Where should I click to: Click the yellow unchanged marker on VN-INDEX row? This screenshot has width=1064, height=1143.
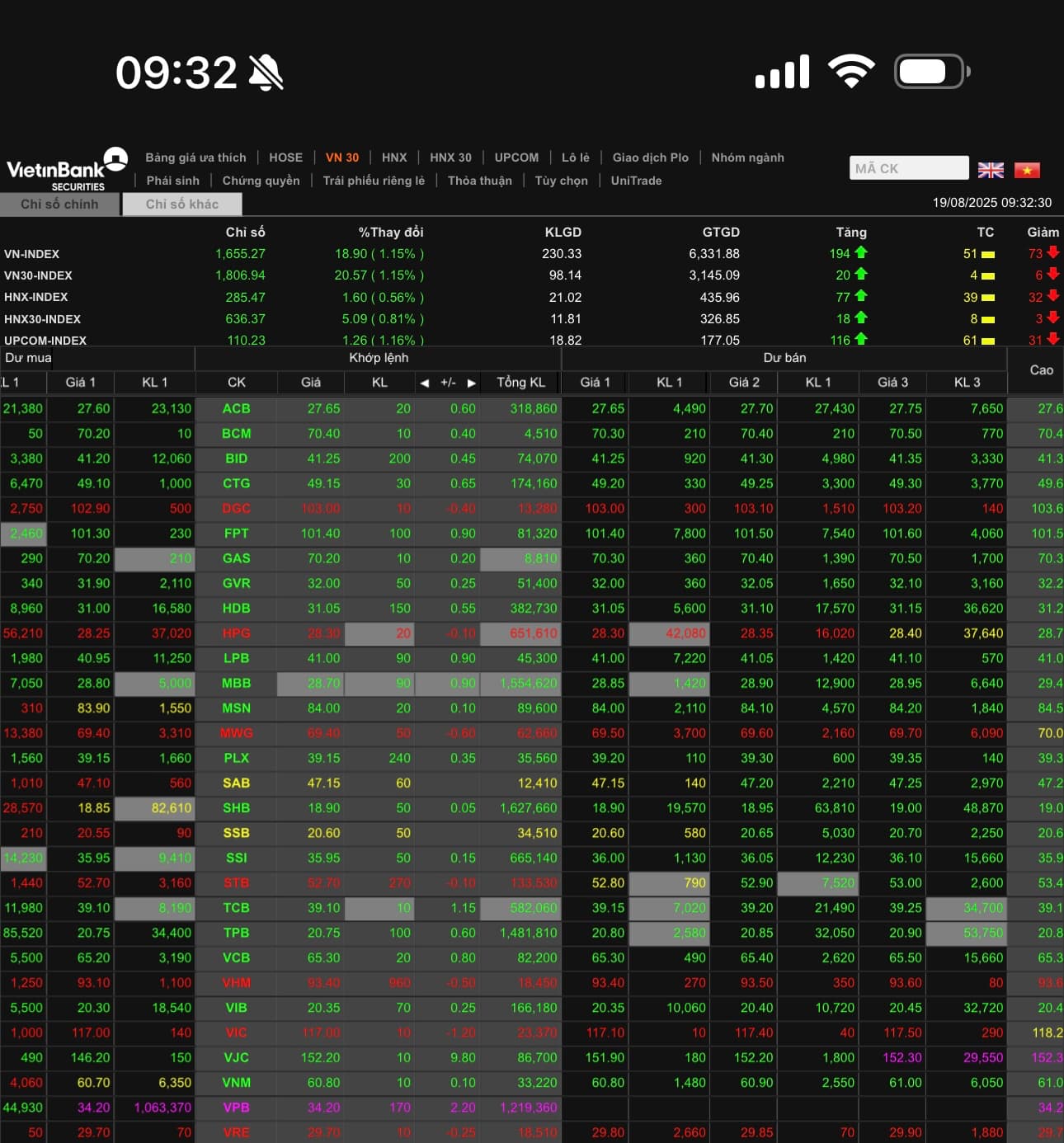987,254
